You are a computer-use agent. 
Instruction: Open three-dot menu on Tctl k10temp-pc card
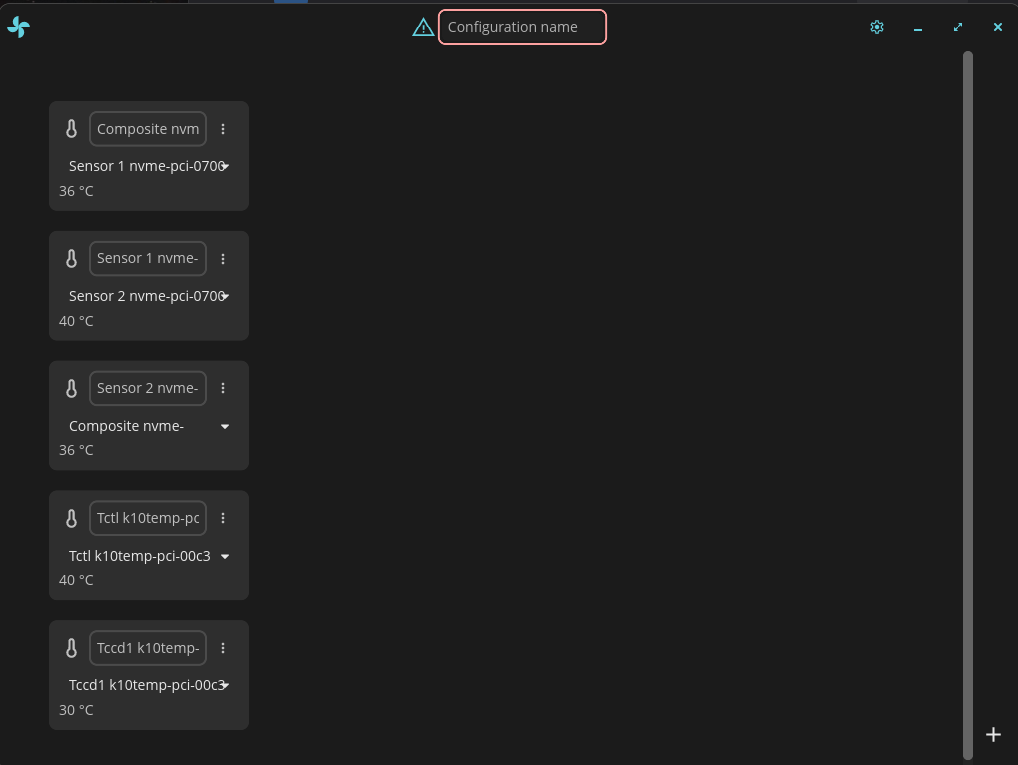tap(223, 518)
